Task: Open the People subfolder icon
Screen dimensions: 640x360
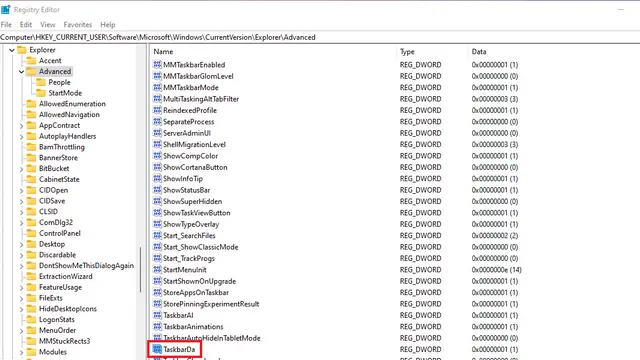Action: pos(40,82)
